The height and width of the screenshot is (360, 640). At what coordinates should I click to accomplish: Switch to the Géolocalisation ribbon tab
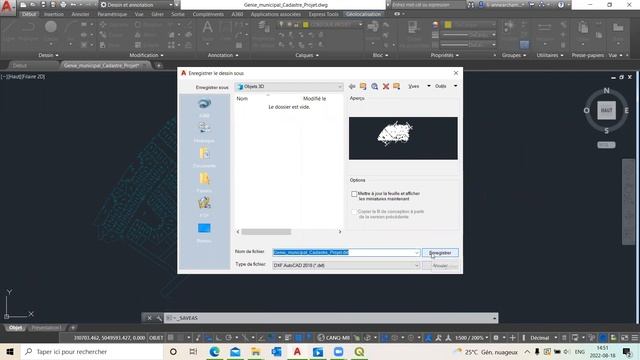tap(363, 14)
